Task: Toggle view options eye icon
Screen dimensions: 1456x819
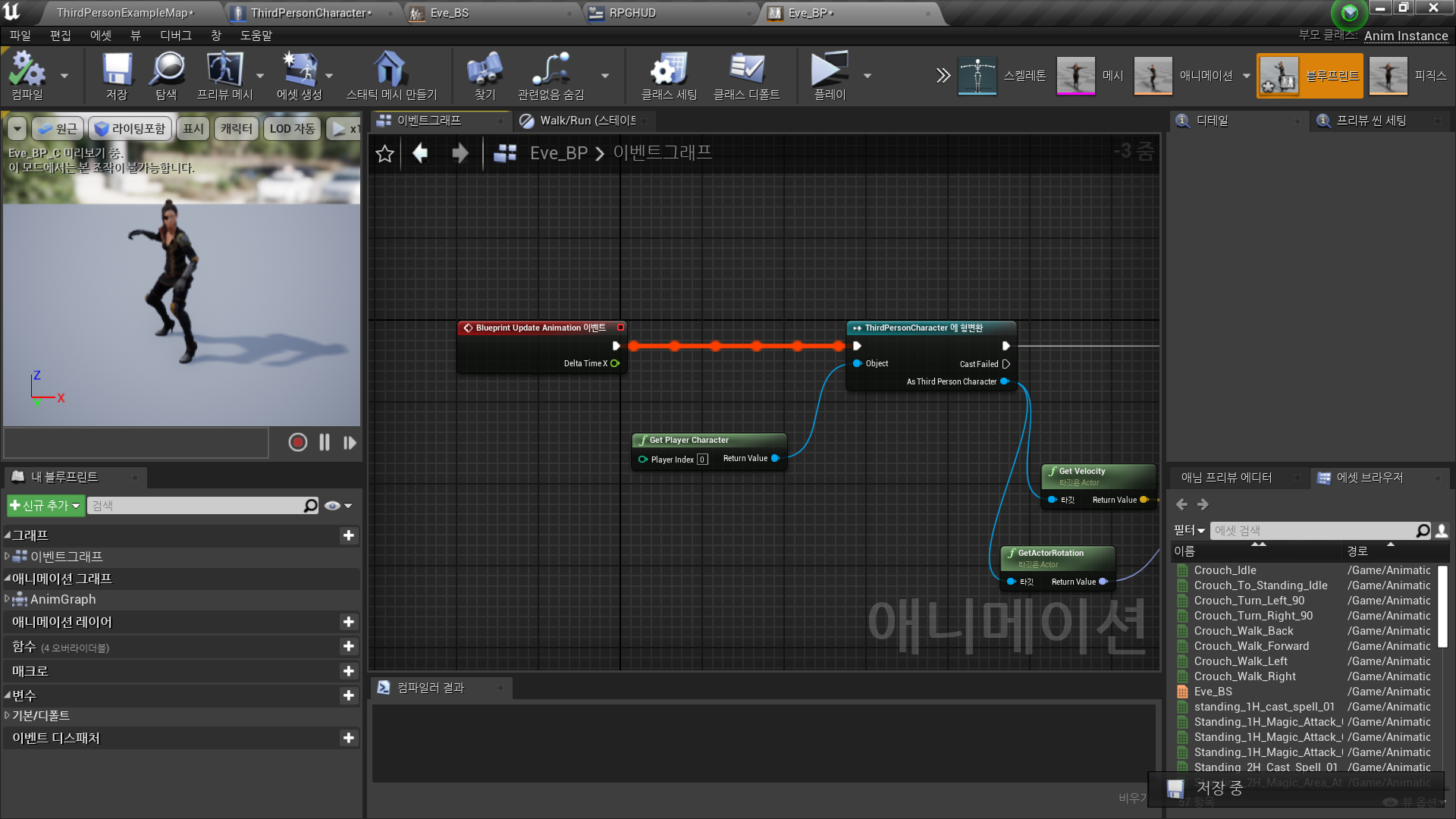Action: 332,506
